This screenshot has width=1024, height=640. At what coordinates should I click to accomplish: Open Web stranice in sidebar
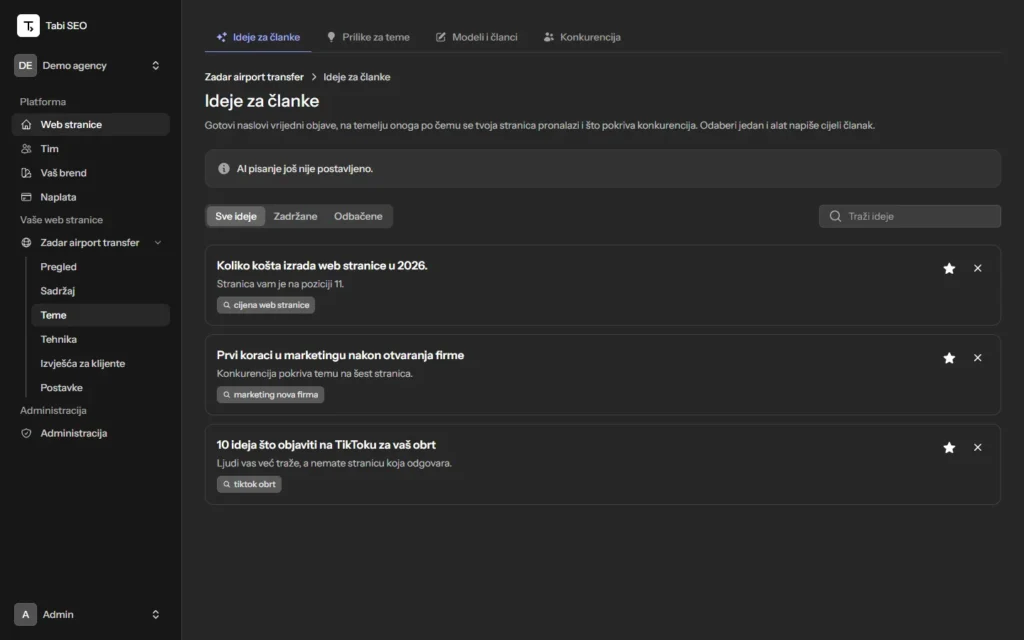pyautogui.click(x=90, y=124)
